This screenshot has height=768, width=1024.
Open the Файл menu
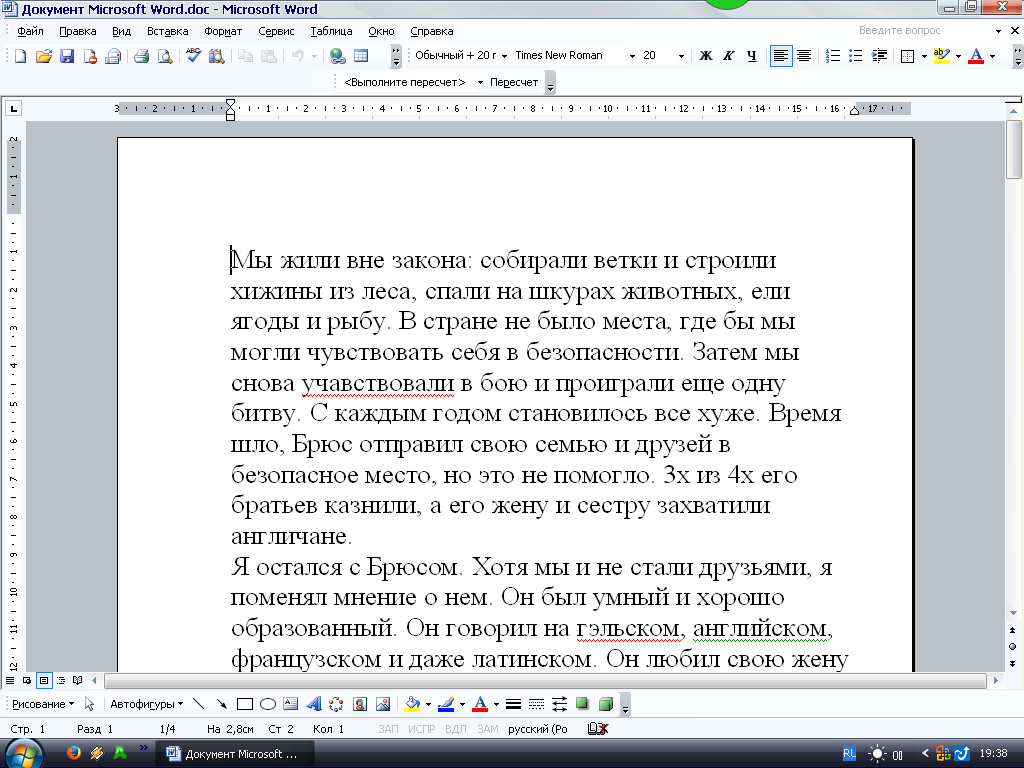point(30,31)
